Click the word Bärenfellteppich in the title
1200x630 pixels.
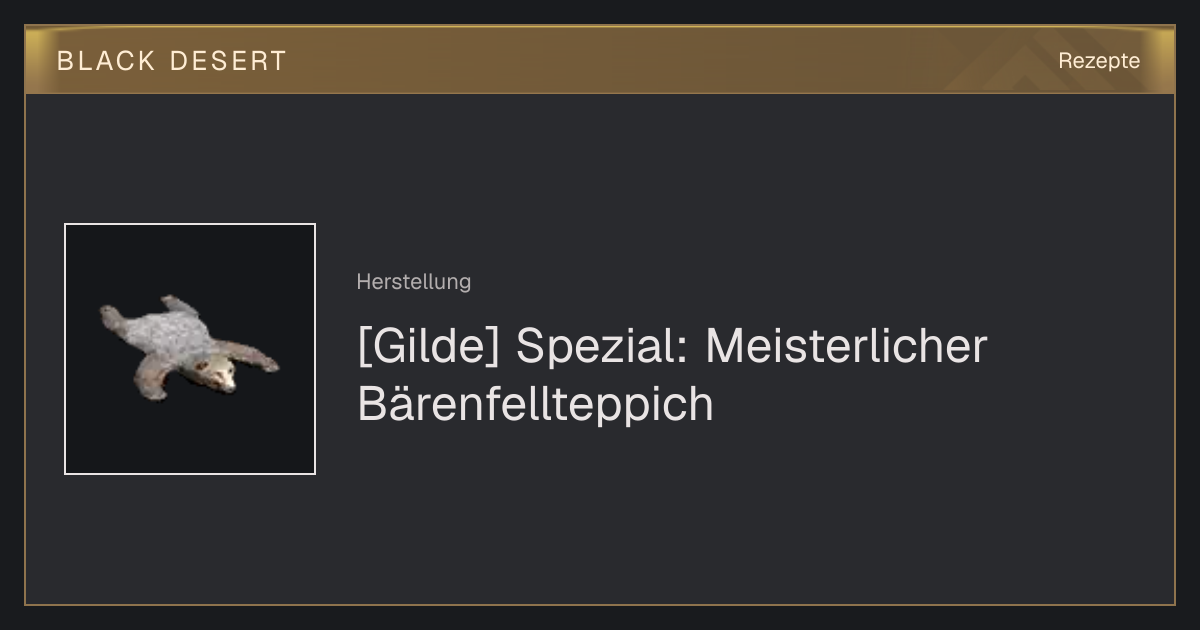[x=535, y=404]
